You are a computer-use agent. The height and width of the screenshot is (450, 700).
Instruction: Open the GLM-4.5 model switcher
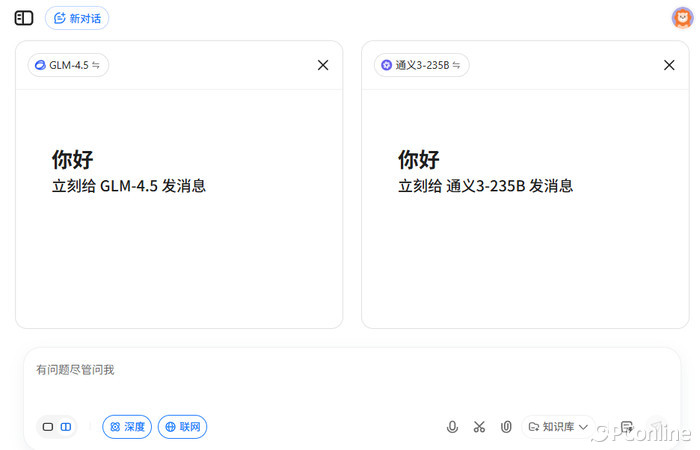point(68,65)
